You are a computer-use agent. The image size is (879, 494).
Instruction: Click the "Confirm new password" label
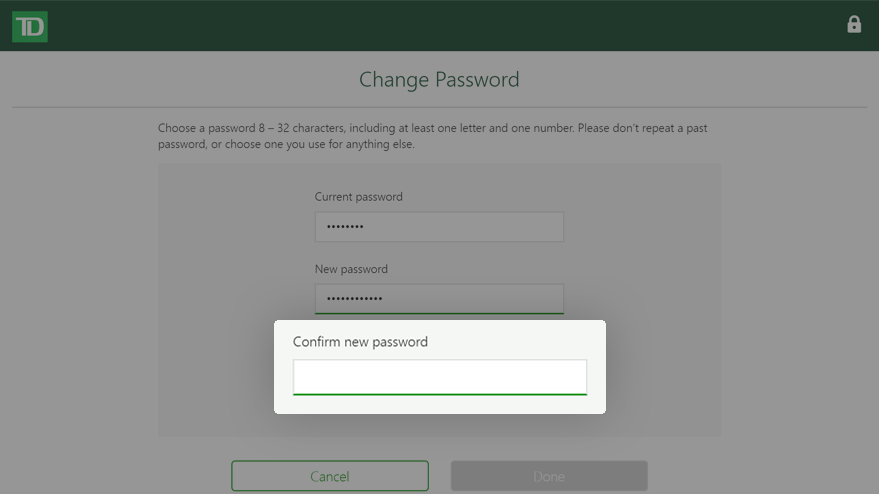[360, 342]
